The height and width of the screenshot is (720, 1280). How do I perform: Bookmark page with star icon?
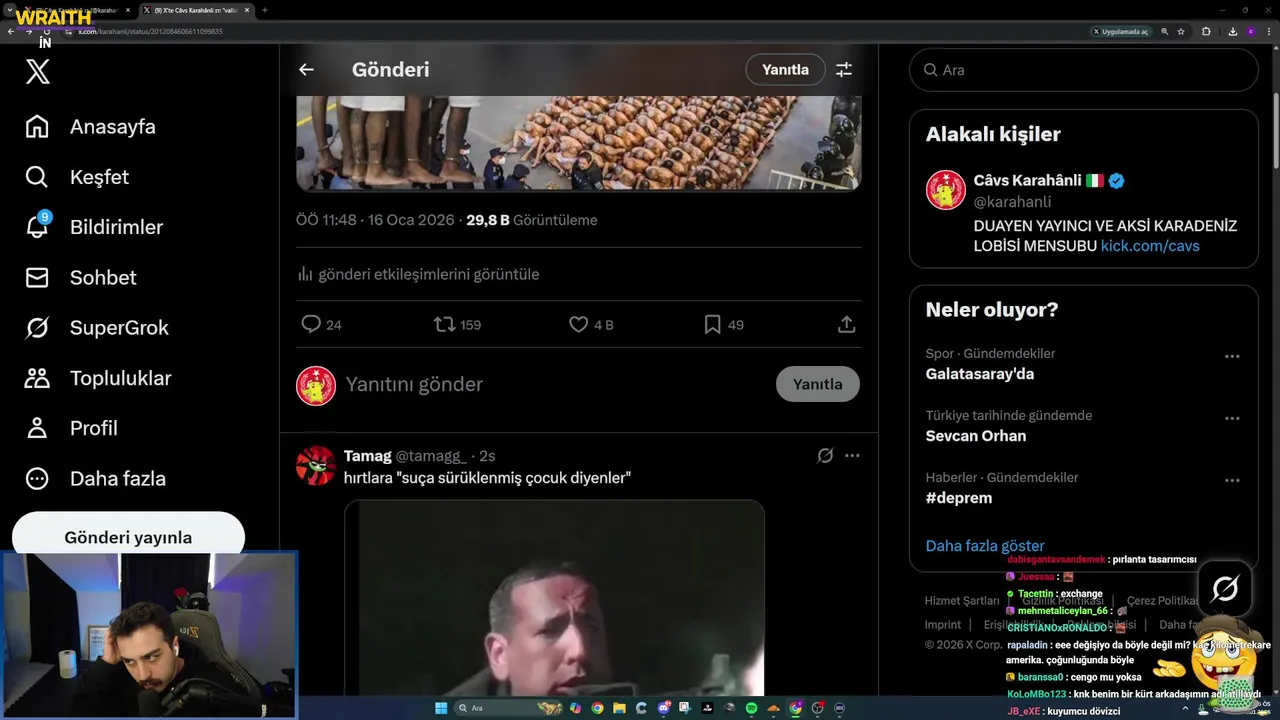(1181, 31)
